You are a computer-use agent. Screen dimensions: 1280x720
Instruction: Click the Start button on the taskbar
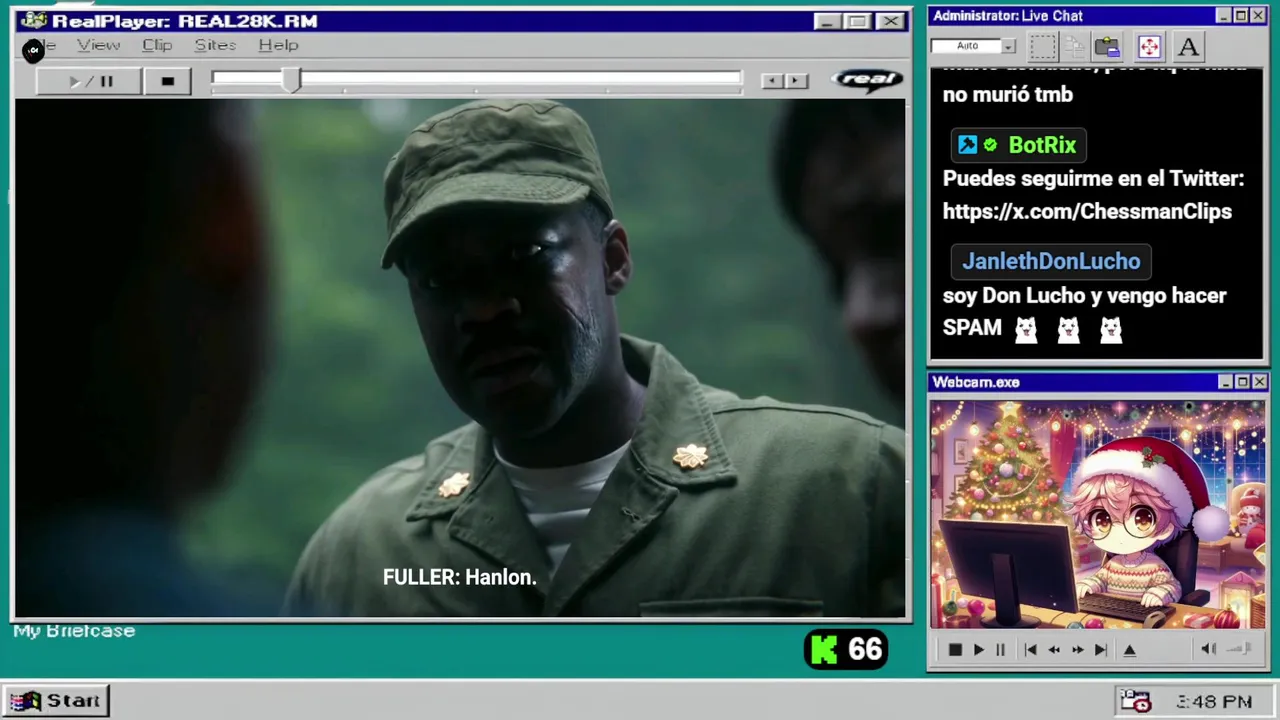56,701
